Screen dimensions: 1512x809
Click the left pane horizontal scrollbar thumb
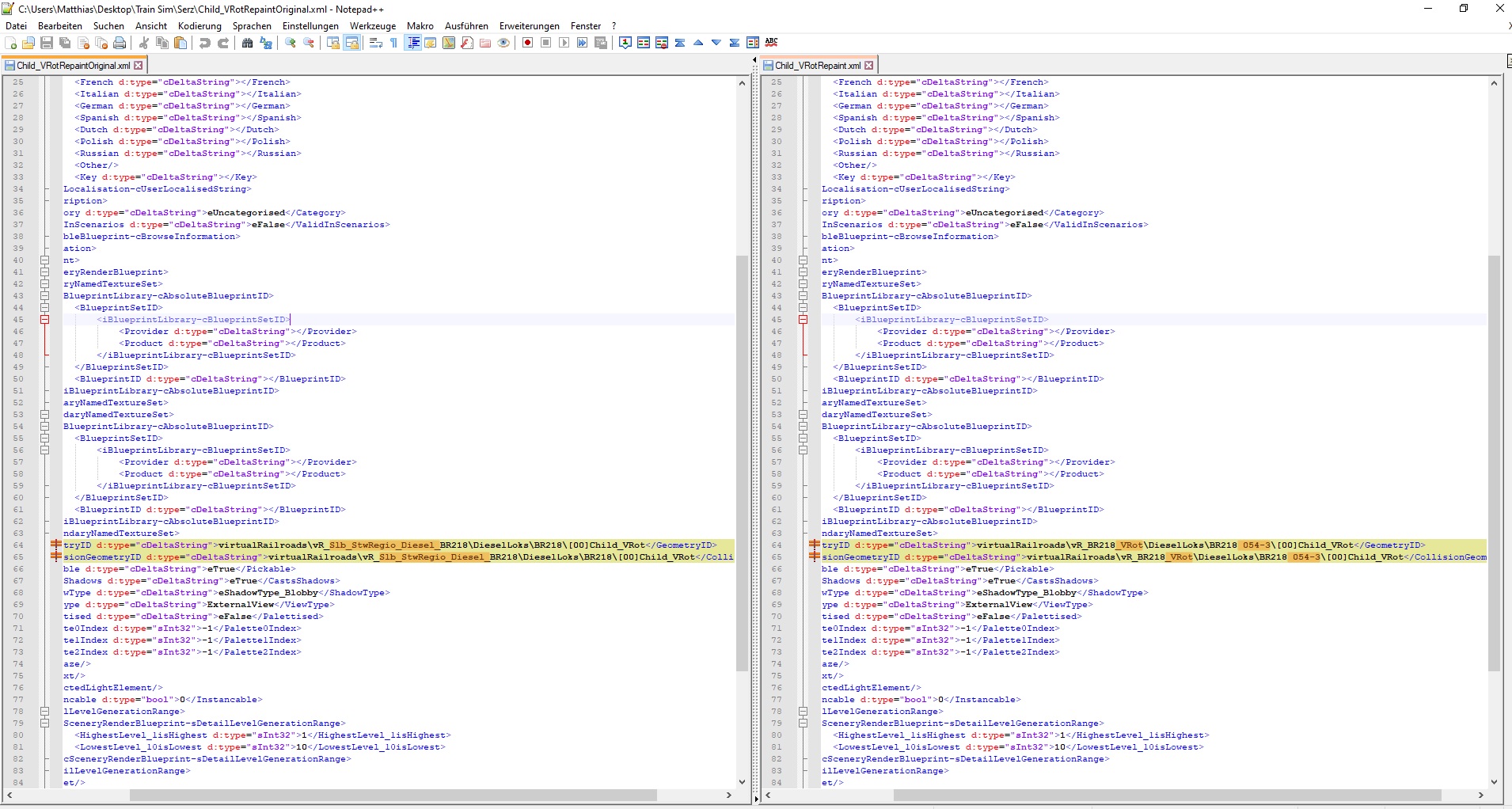(393, 795)
